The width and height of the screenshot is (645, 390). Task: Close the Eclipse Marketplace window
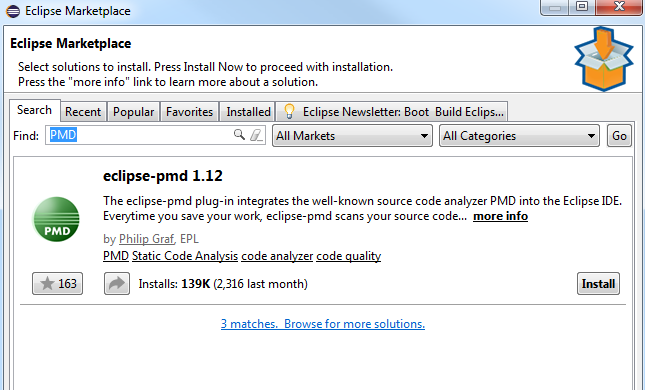619,7
